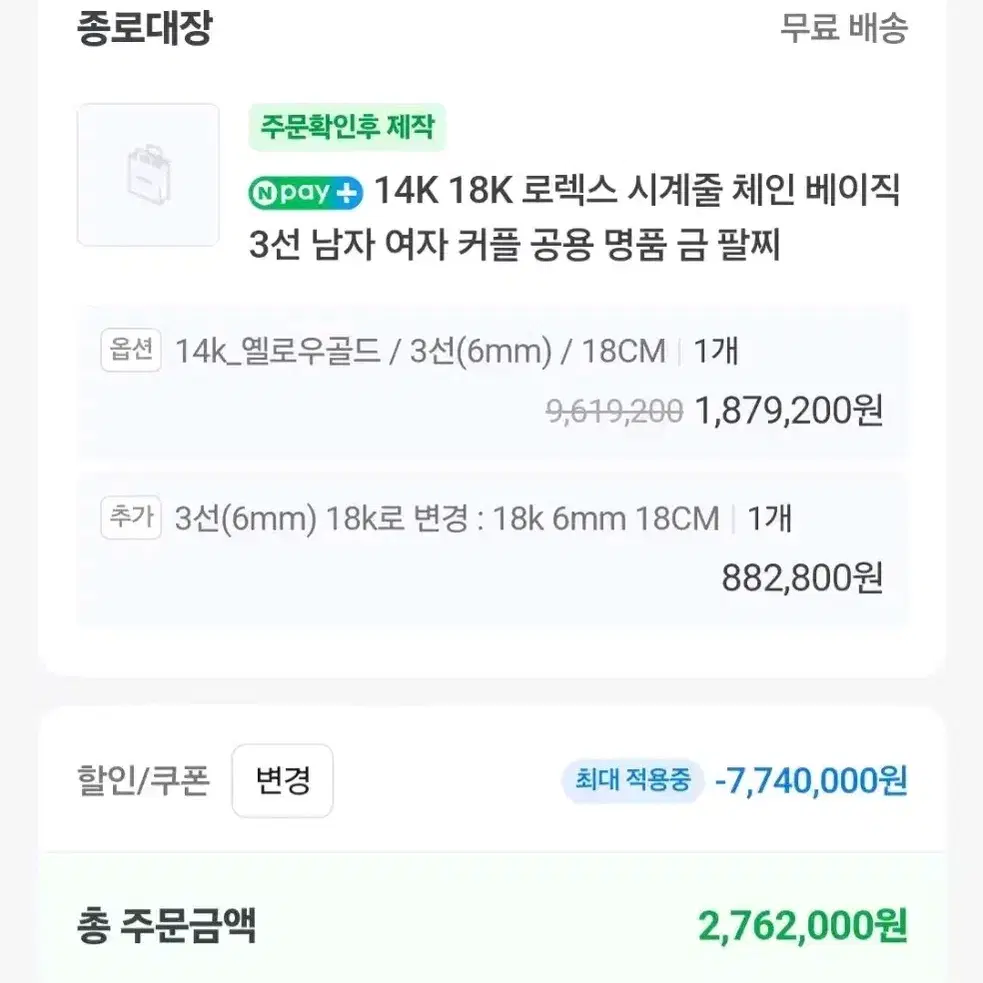The width and height of the screenshot is (983, 983).
Task: Click the 변경 button for discount coupons
Action: [282, 781]
